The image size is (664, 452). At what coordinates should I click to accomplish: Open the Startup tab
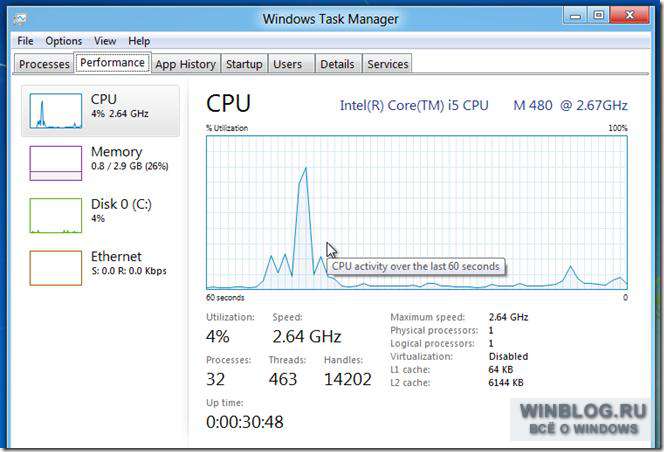click(244, 64)
